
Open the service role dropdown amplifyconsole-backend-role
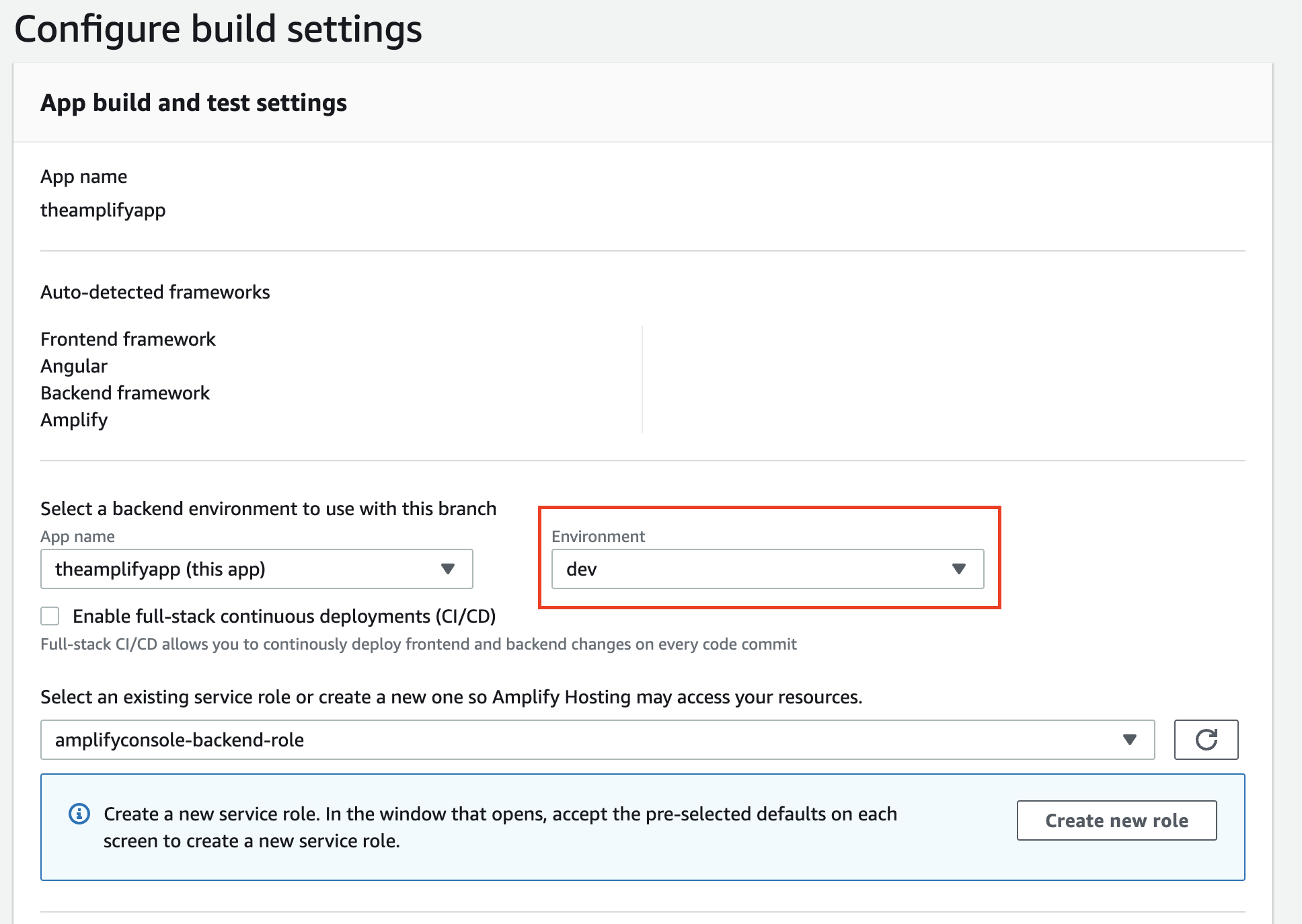click(x=597, y=740)
